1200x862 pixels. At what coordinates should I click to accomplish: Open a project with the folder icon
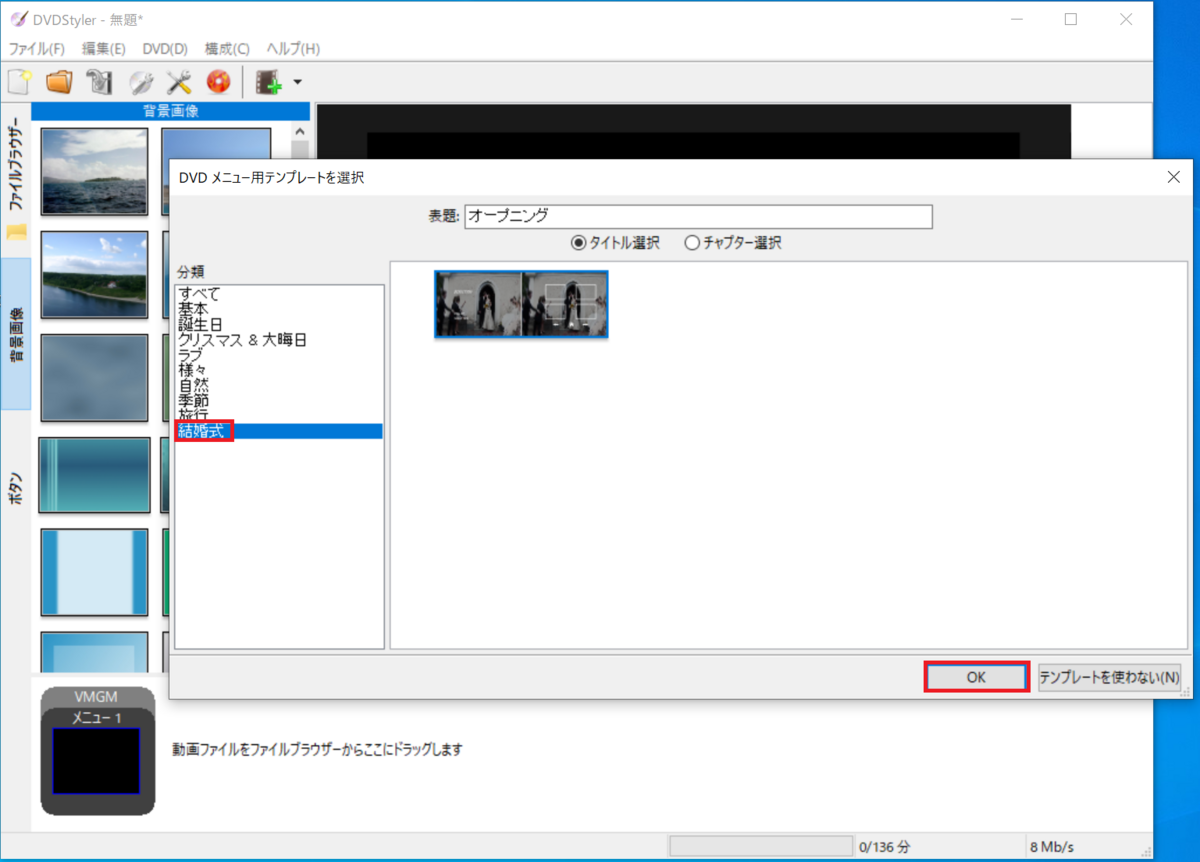(x=59, y=82)
